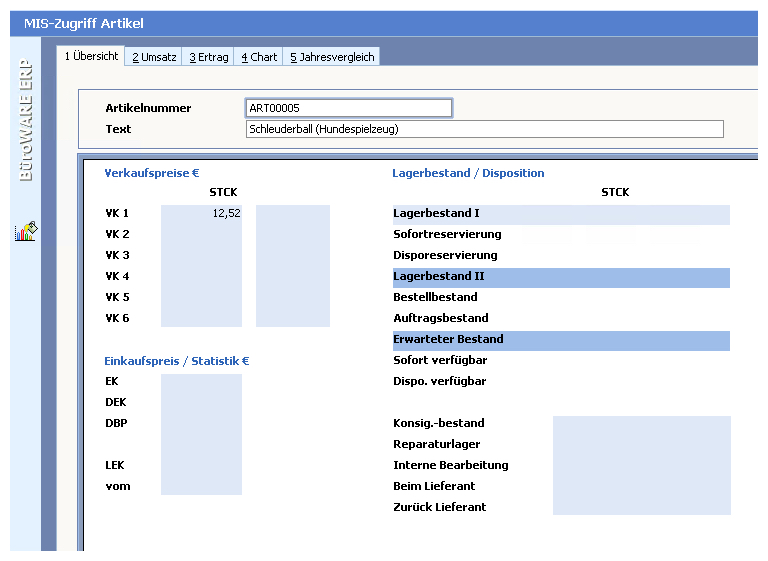Click the Konsig.-bestand value field
Screen dimensions: 768x561
(641, 424)
